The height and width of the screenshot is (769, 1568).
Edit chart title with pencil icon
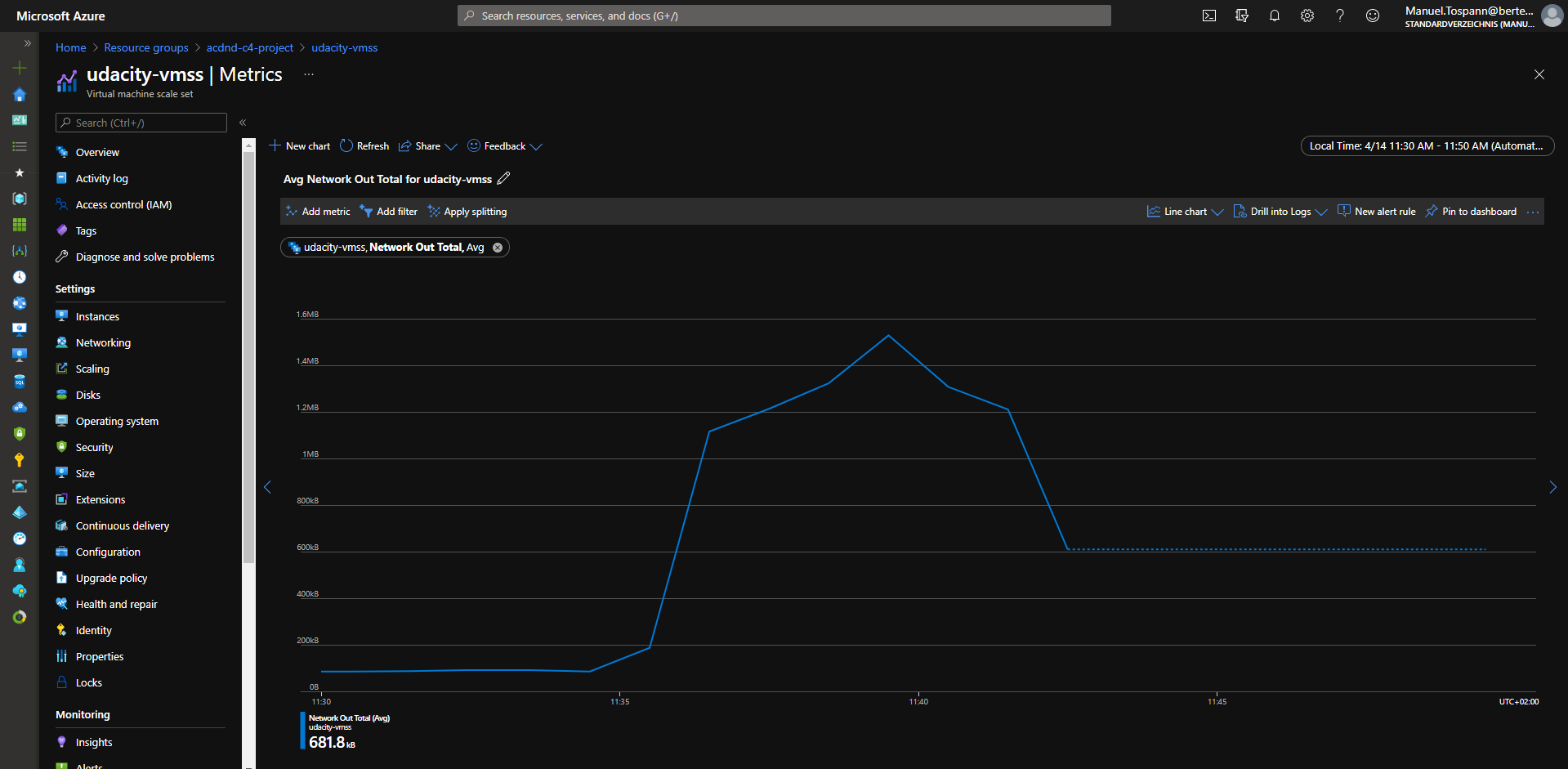[503, 178]
